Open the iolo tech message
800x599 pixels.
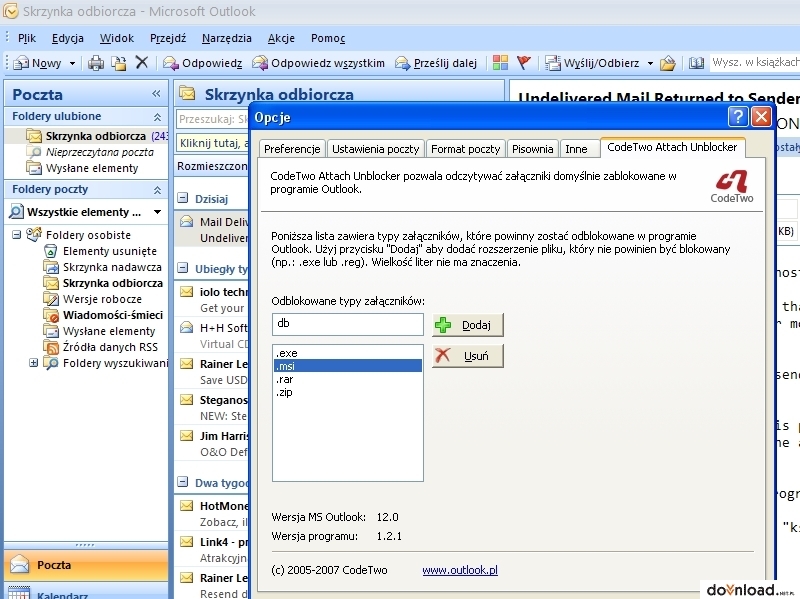click(212, 300)
